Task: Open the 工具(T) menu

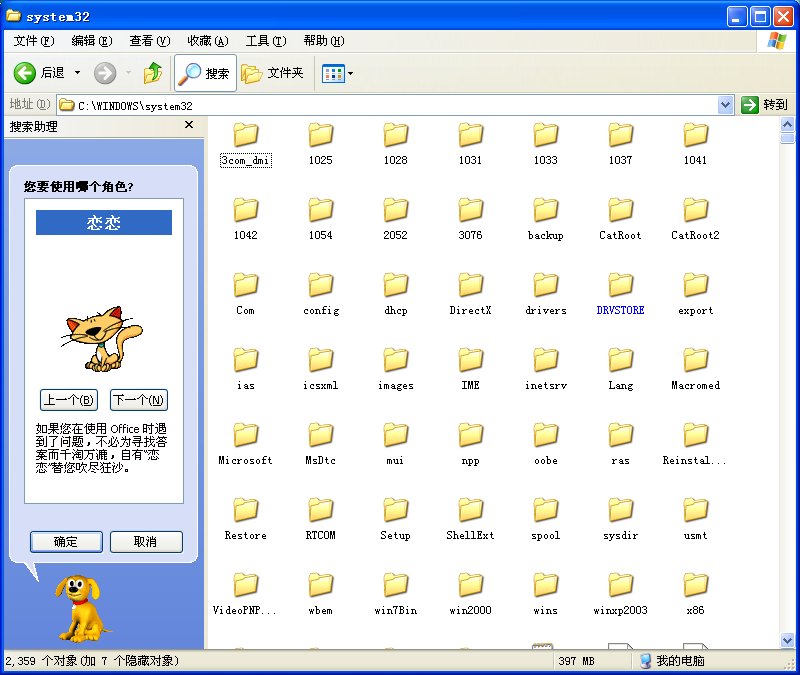Action: [266, 41]
